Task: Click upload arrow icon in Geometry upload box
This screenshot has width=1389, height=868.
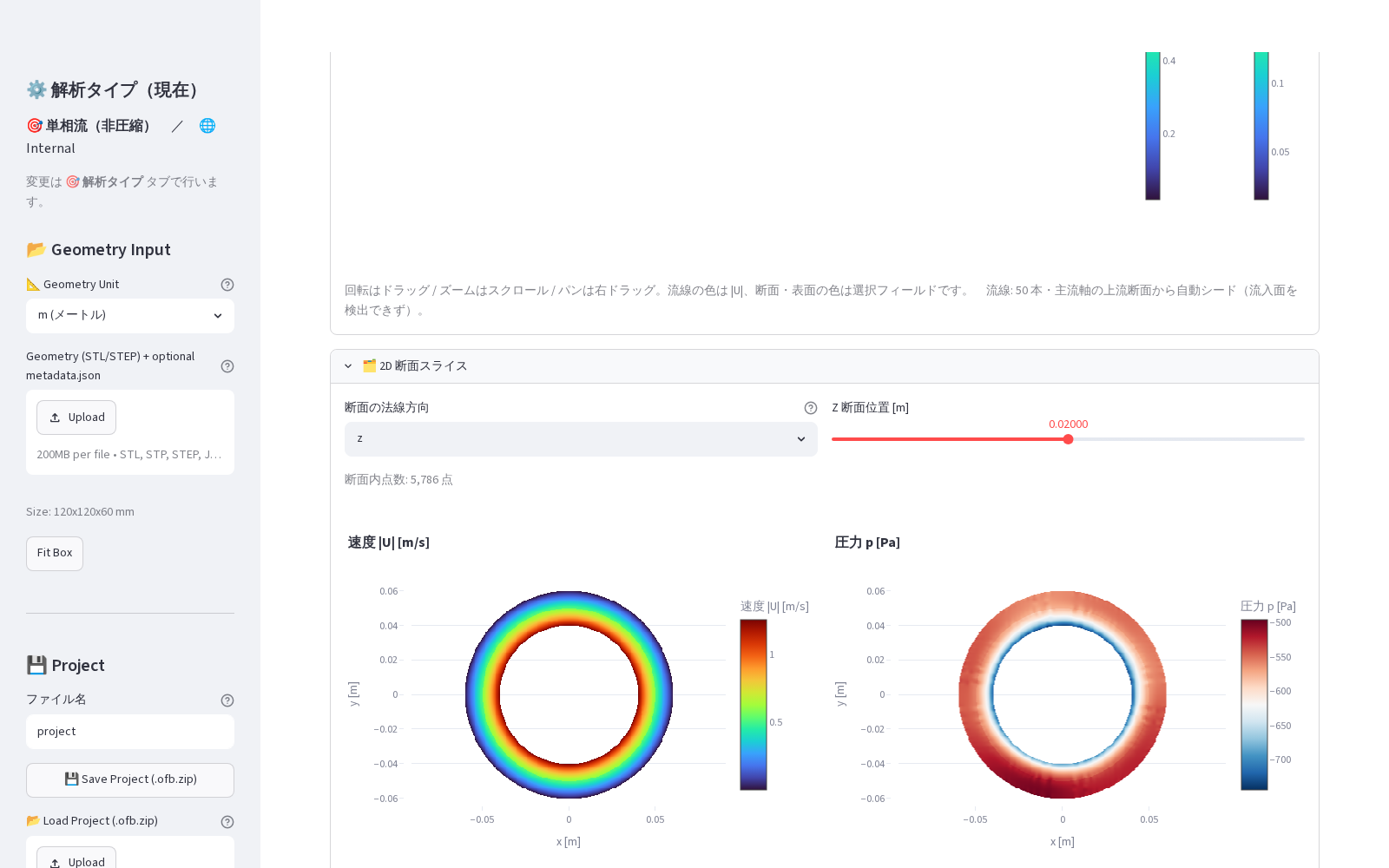Action: click(x=55, y=418)
